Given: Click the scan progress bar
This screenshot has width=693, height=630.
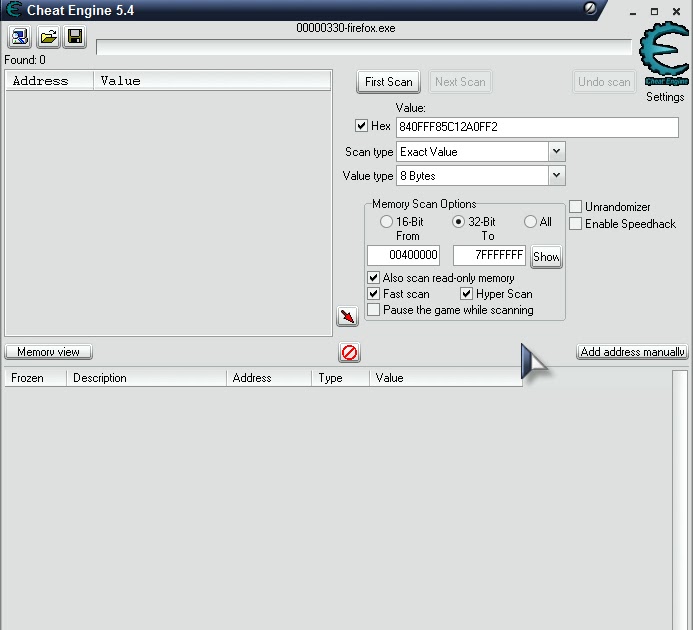Looking at the screenshot, I should (x=364, y=47).
